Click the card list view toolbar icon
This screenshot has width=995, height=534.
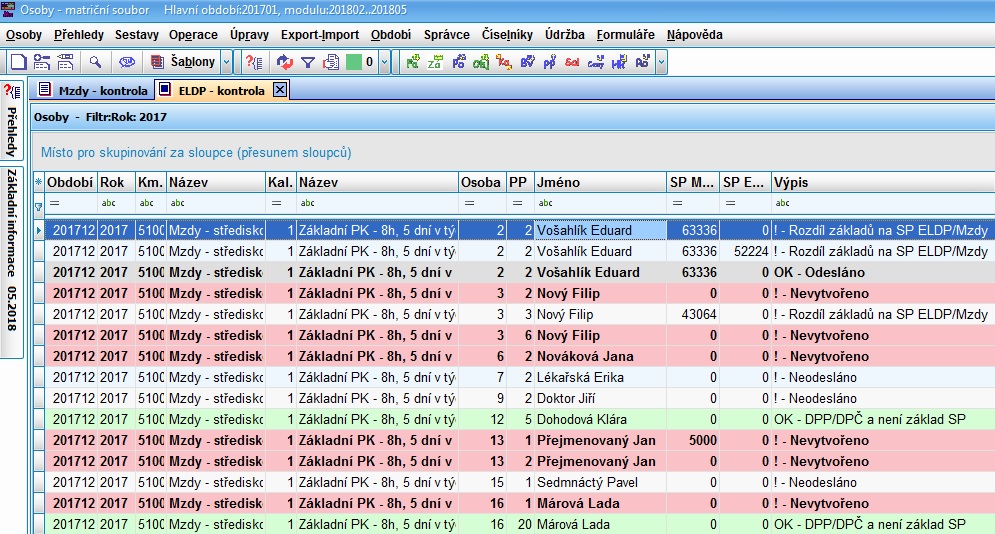tap(65, 62)
